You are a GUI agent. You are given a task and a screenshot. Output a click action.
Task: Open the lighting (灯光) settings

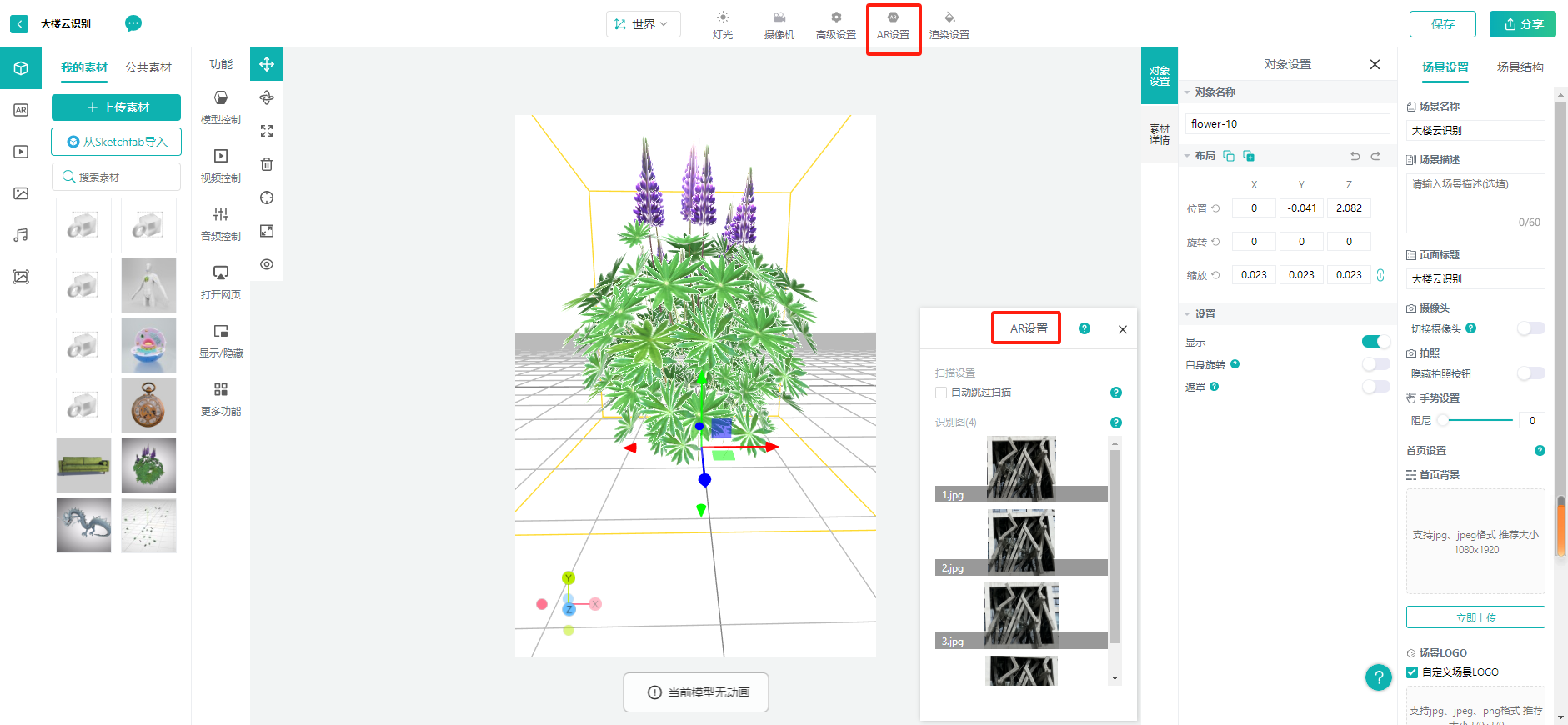723,25
